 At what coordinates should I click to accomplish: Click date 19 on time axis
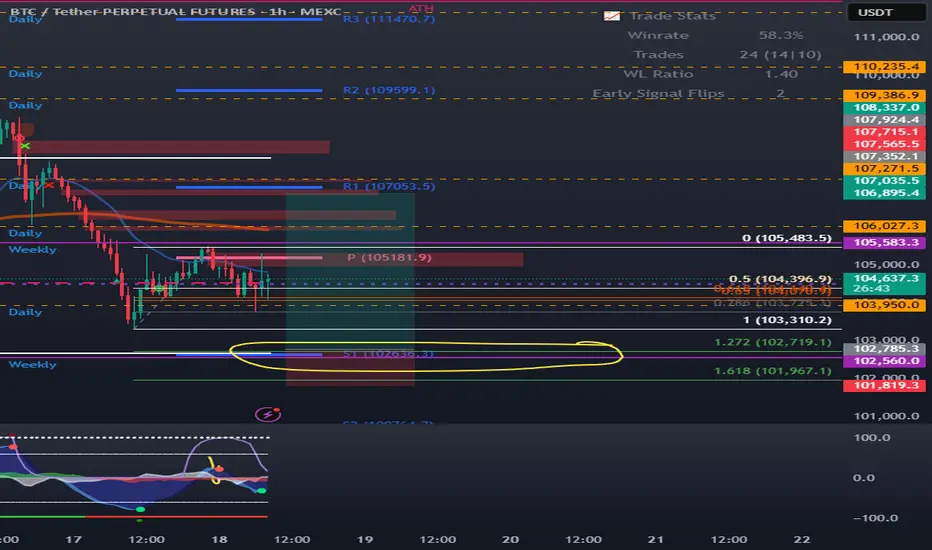point(364,539)
